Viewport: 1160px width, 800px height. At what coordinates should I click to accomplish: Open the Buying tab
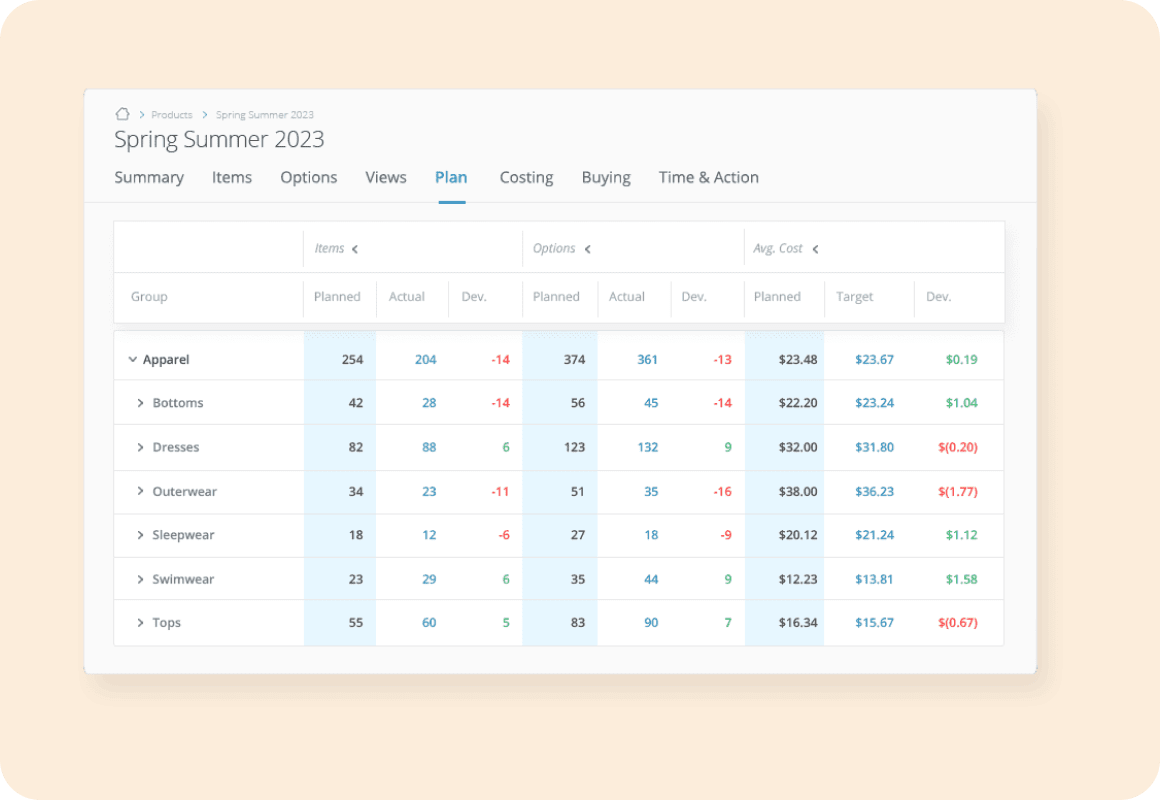606,177
